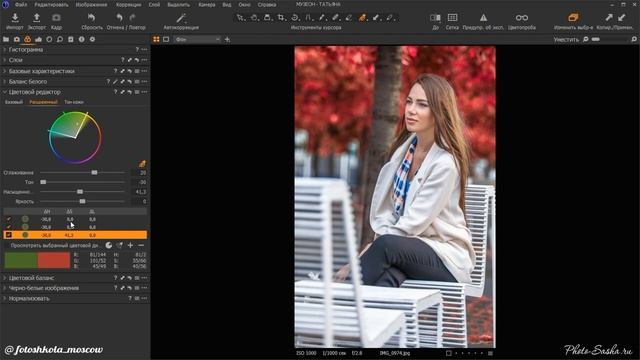
Task: Click the Насыщенность slider handle
Action: pos(80,192)
